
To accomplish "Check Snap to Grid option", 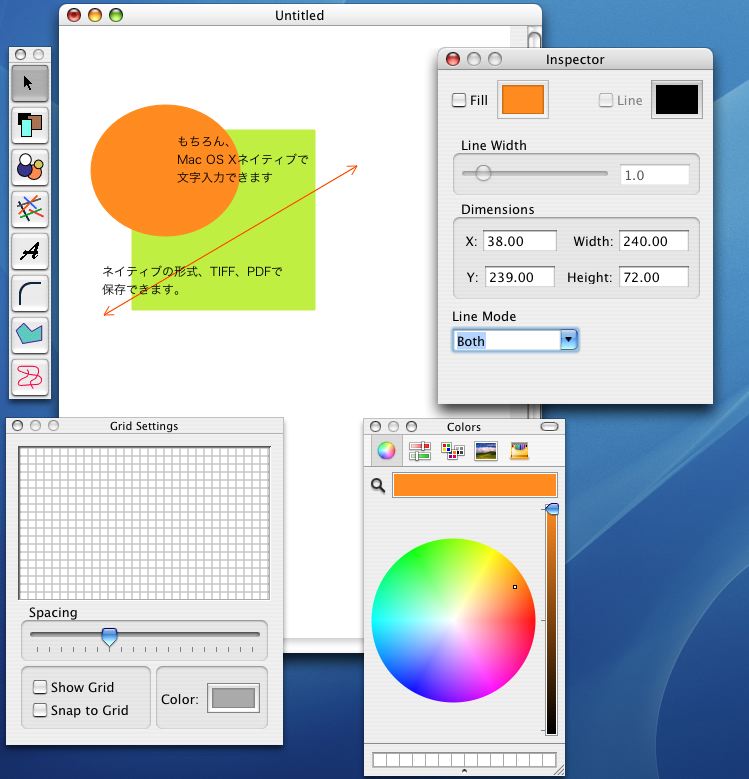I will 40,710.
